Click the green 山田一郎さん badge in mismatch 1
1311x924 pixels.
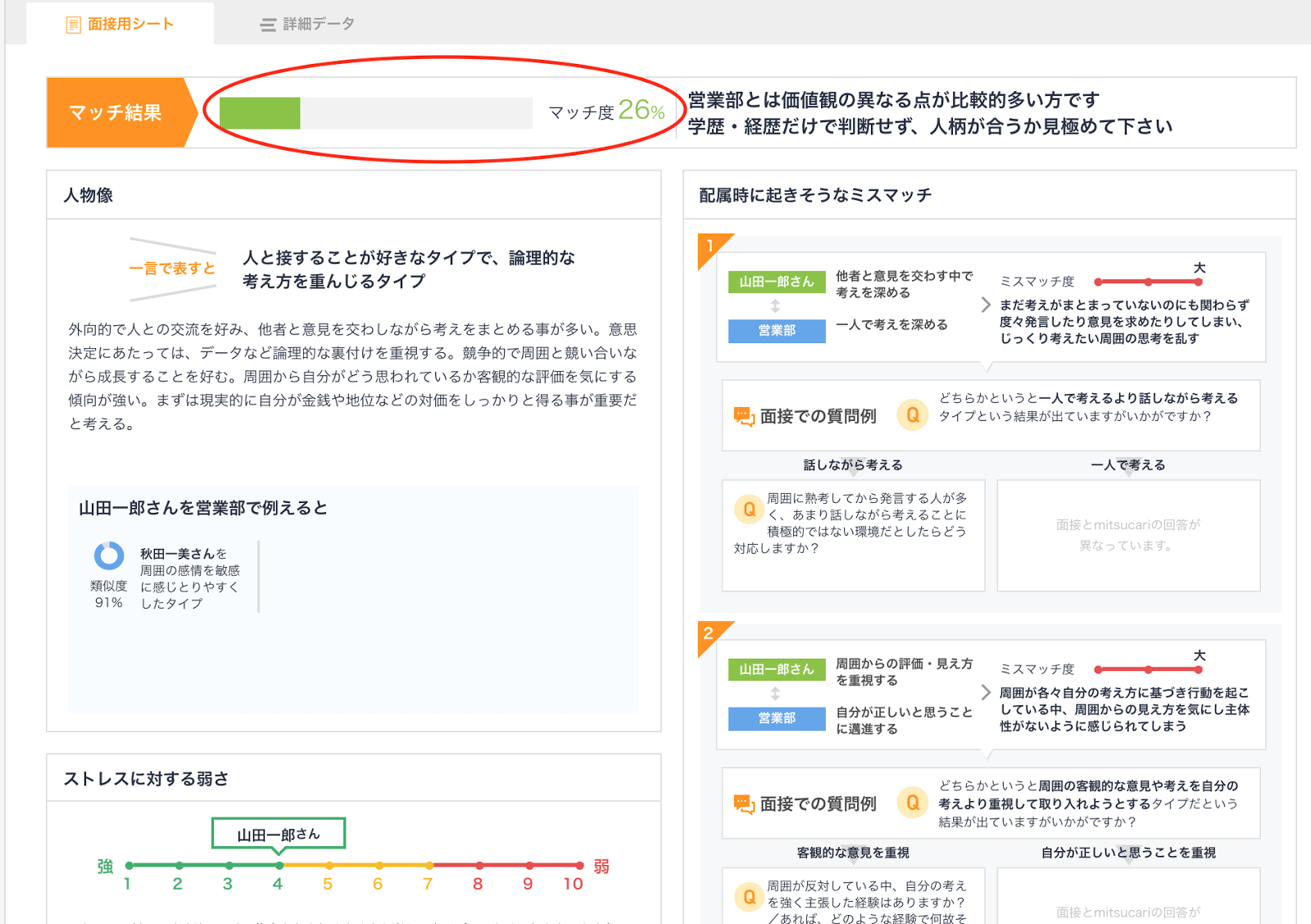pyautogui.click(x=777, y=281)
